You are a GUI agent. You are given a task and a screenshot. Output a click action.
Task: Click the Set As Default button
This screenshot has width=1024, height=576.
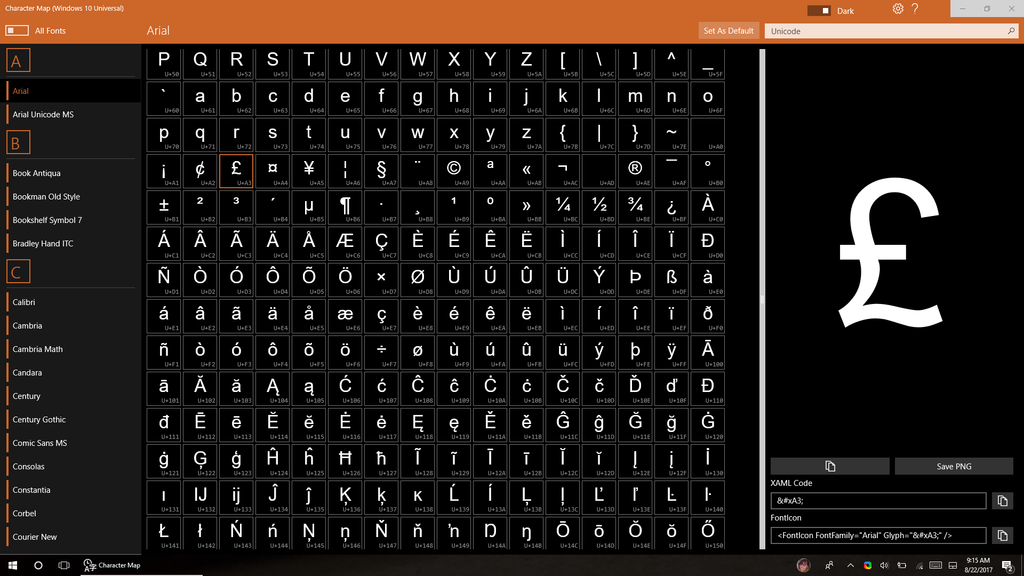[728, 30]
